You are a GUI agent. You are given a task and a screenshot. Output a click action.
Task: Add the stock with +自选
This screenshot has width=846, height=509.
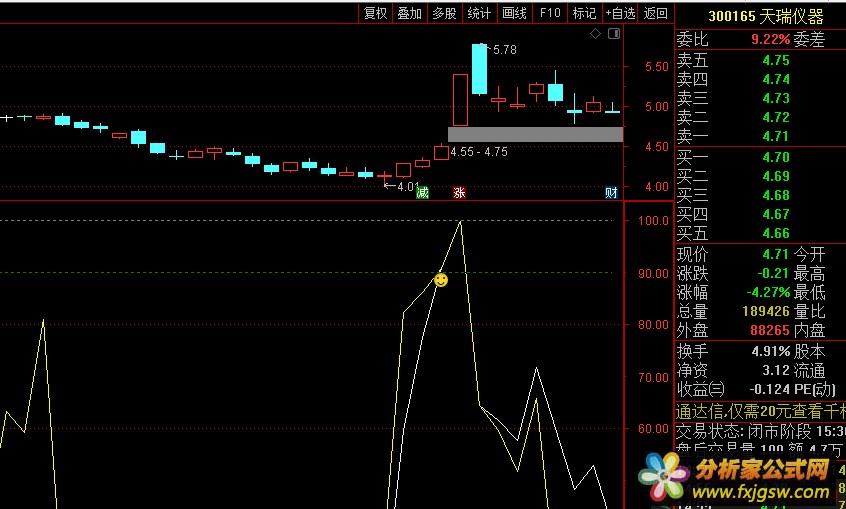point(620,13)
